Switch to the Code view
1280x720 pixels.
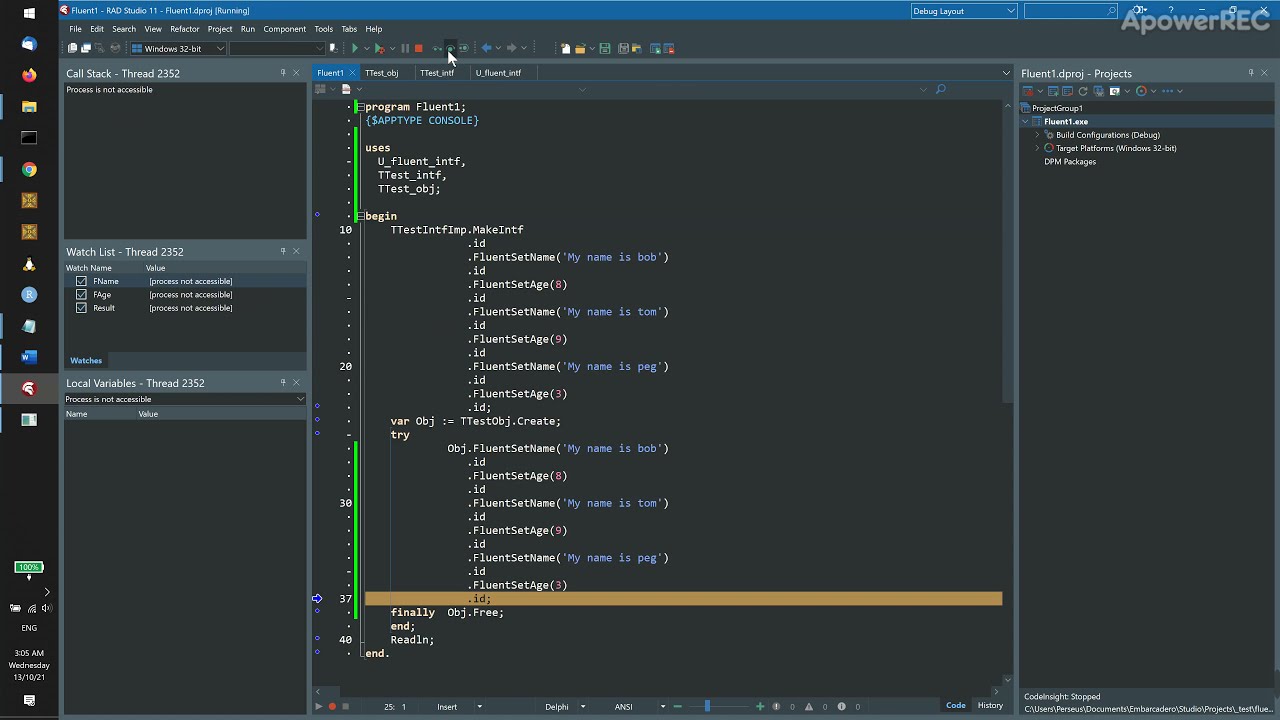click(956, 705)
